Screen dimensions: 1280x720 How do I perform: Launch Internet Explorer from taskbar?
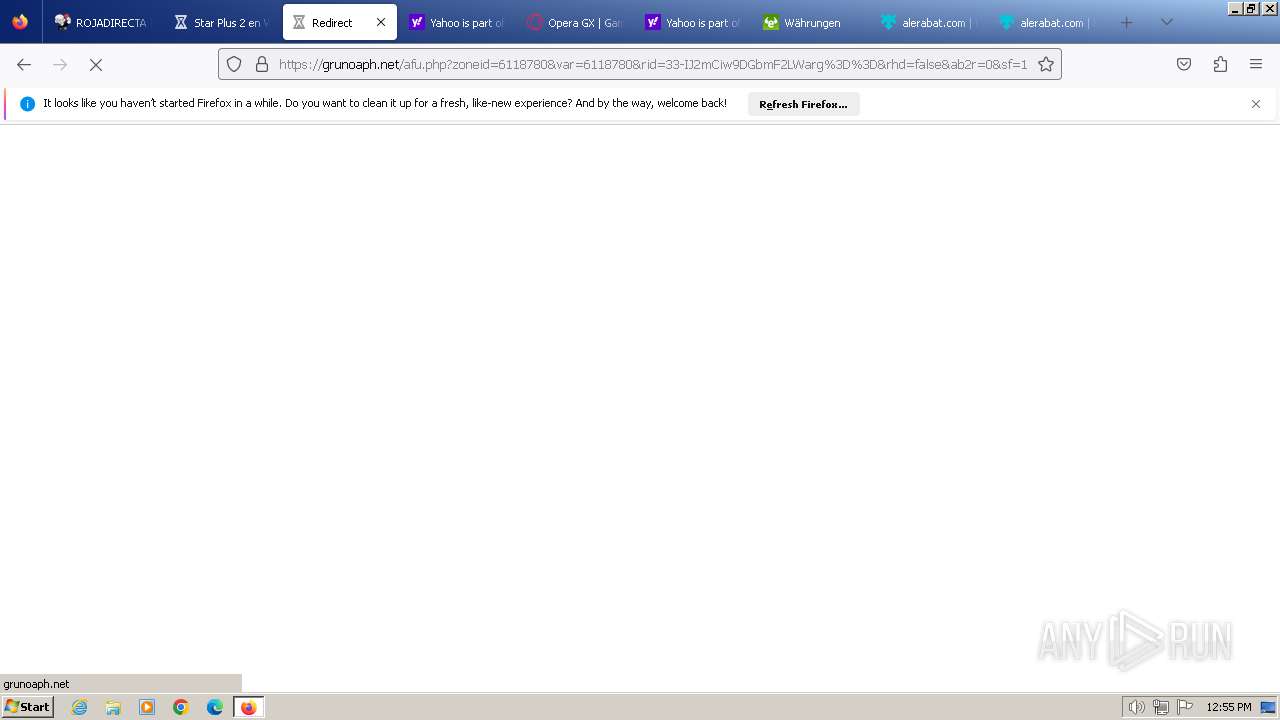click(x=80, y=707)
